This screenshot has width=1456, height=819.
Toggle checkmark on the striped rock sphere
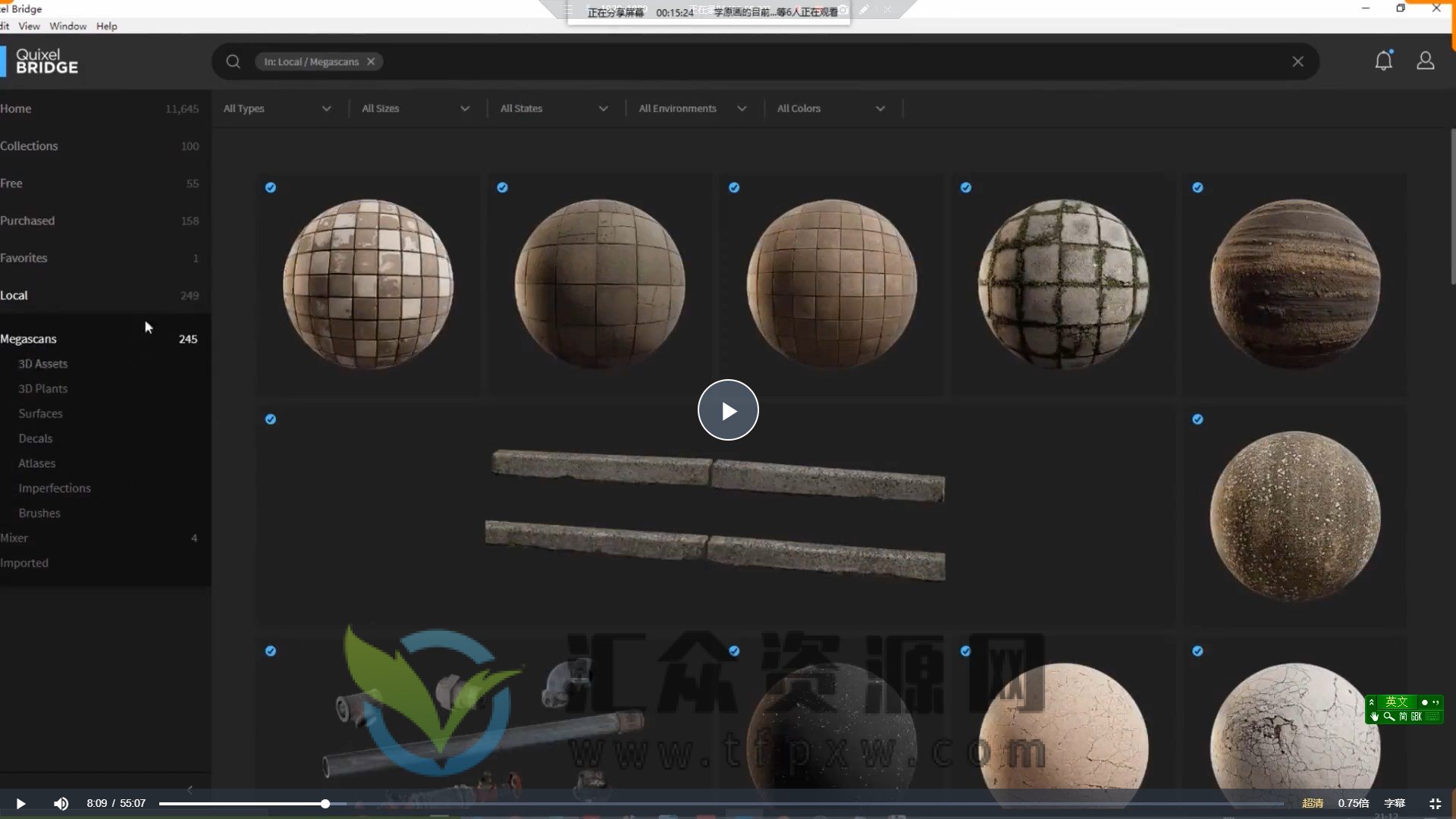1197,187
